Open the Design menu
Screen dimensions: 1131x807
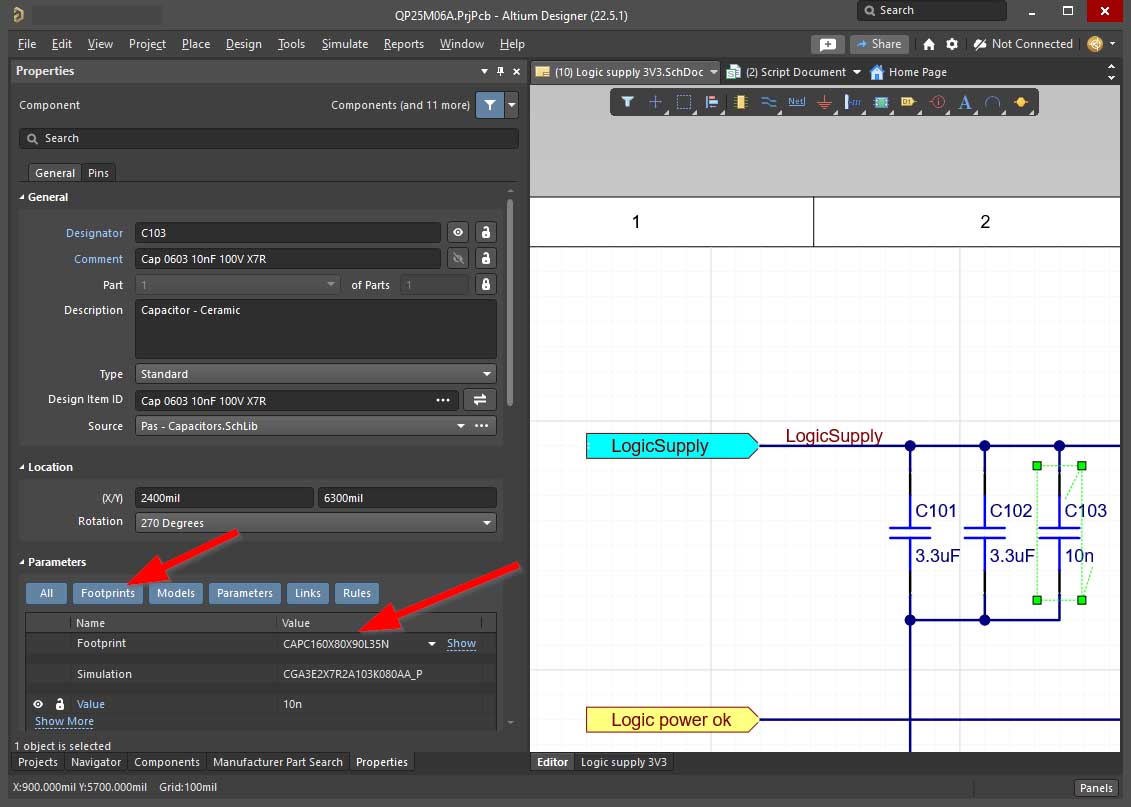[243, 44]
